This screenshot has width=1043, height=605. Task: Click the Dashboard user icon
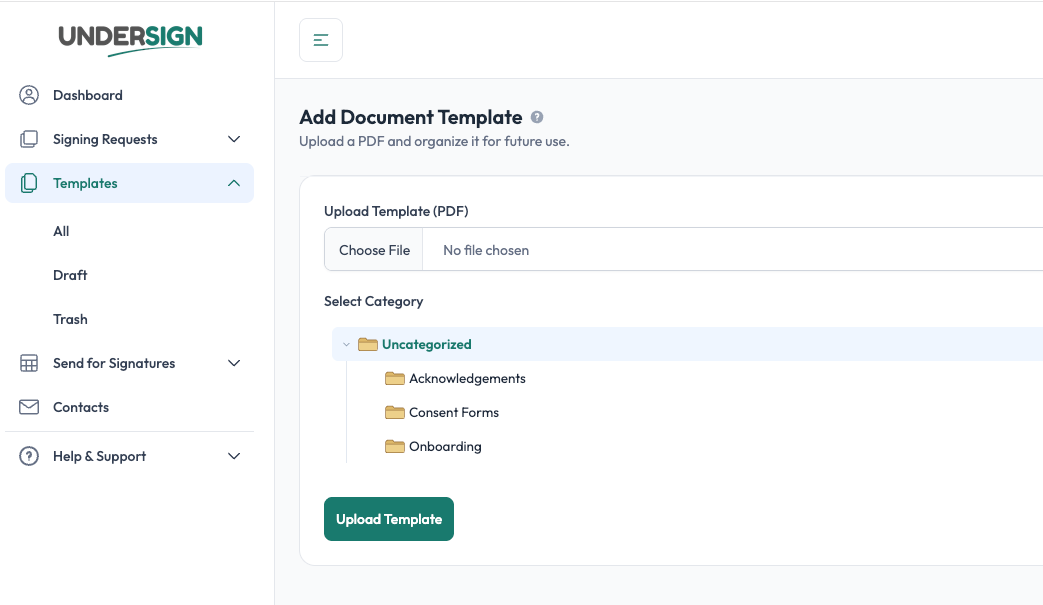point(29,95)
